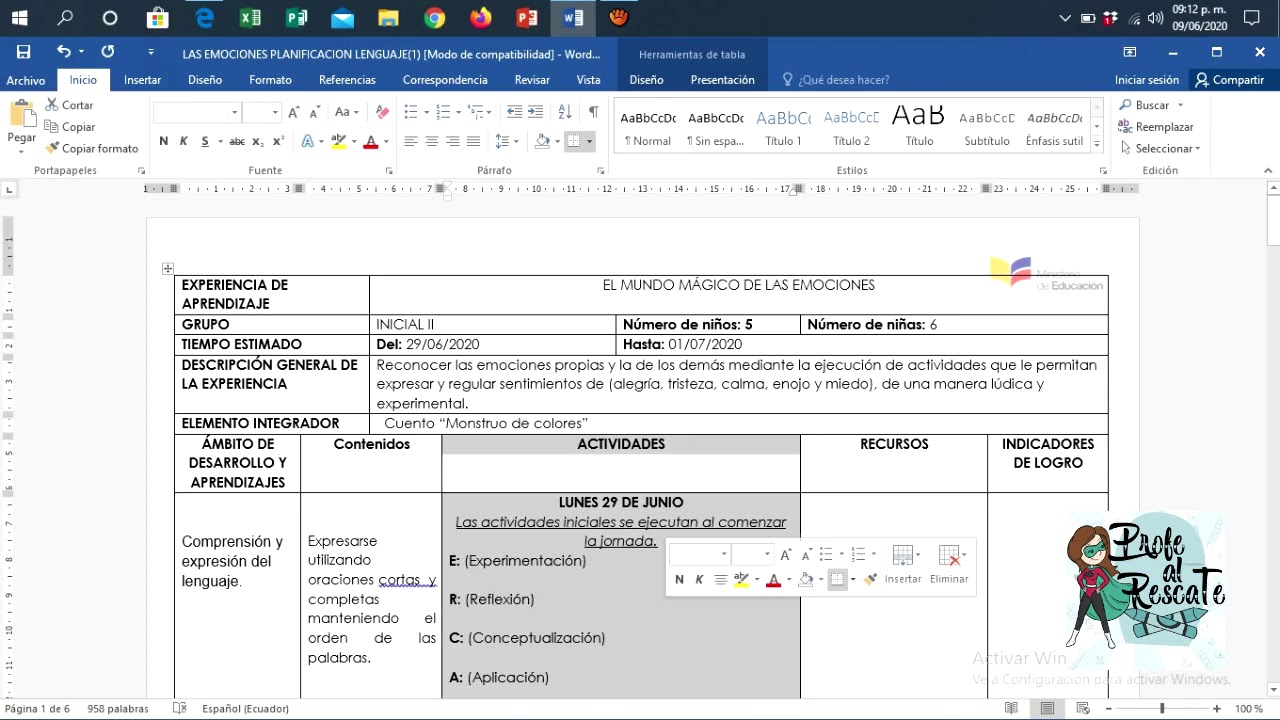Image resolution: width=1280 pixels, height=720 pixels.
Task: Click the Cortar scissors button
Action: tap(69, 105)
